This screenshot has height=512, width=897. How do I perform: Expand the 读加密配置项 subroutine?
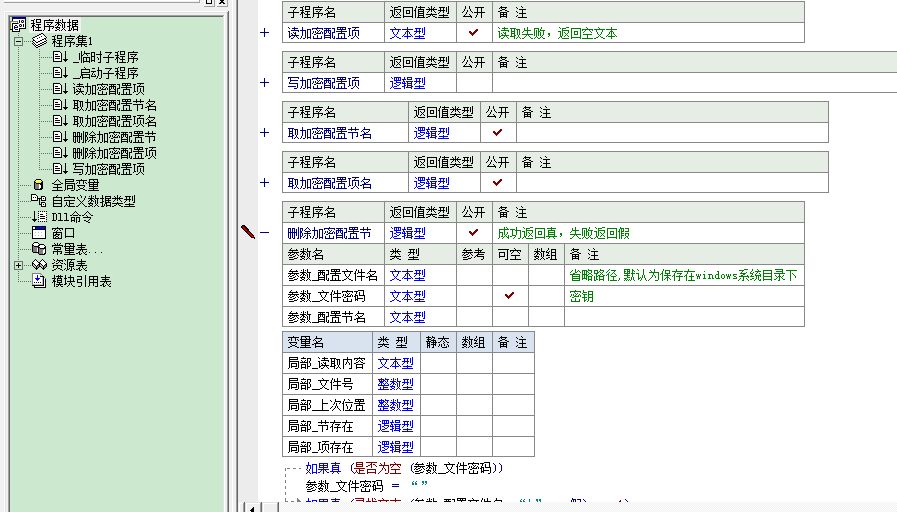pos(264,33)
